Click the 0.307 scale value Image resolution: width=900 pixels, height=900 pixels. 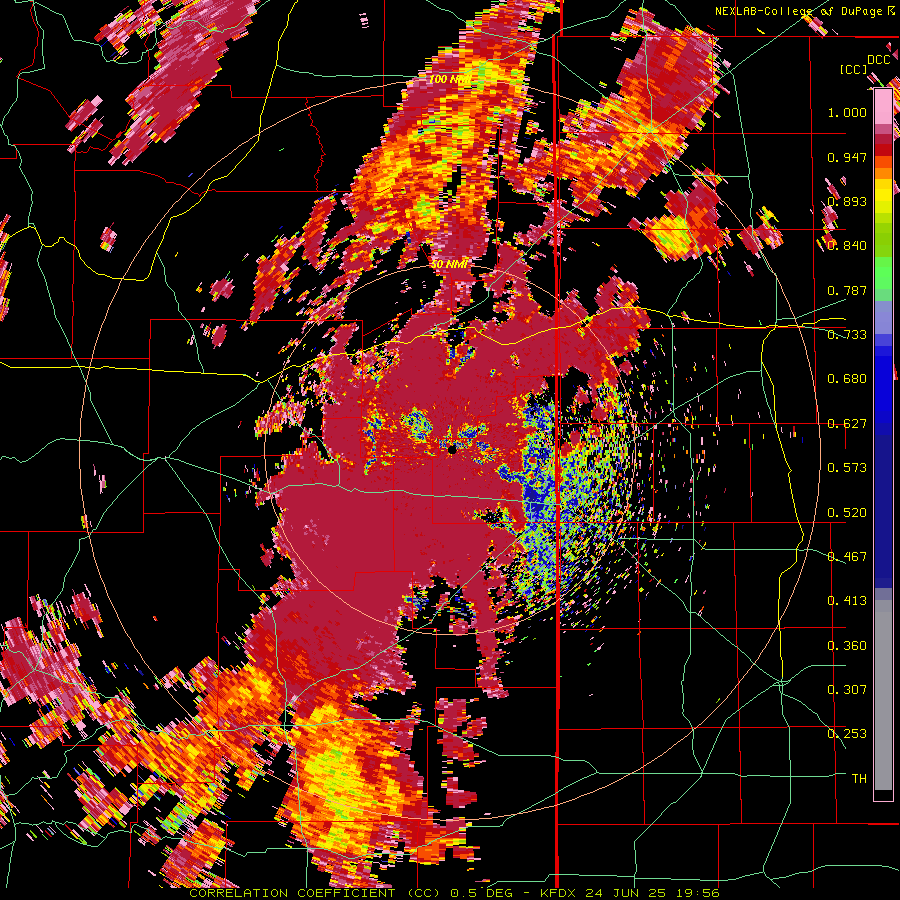(847, 690)
